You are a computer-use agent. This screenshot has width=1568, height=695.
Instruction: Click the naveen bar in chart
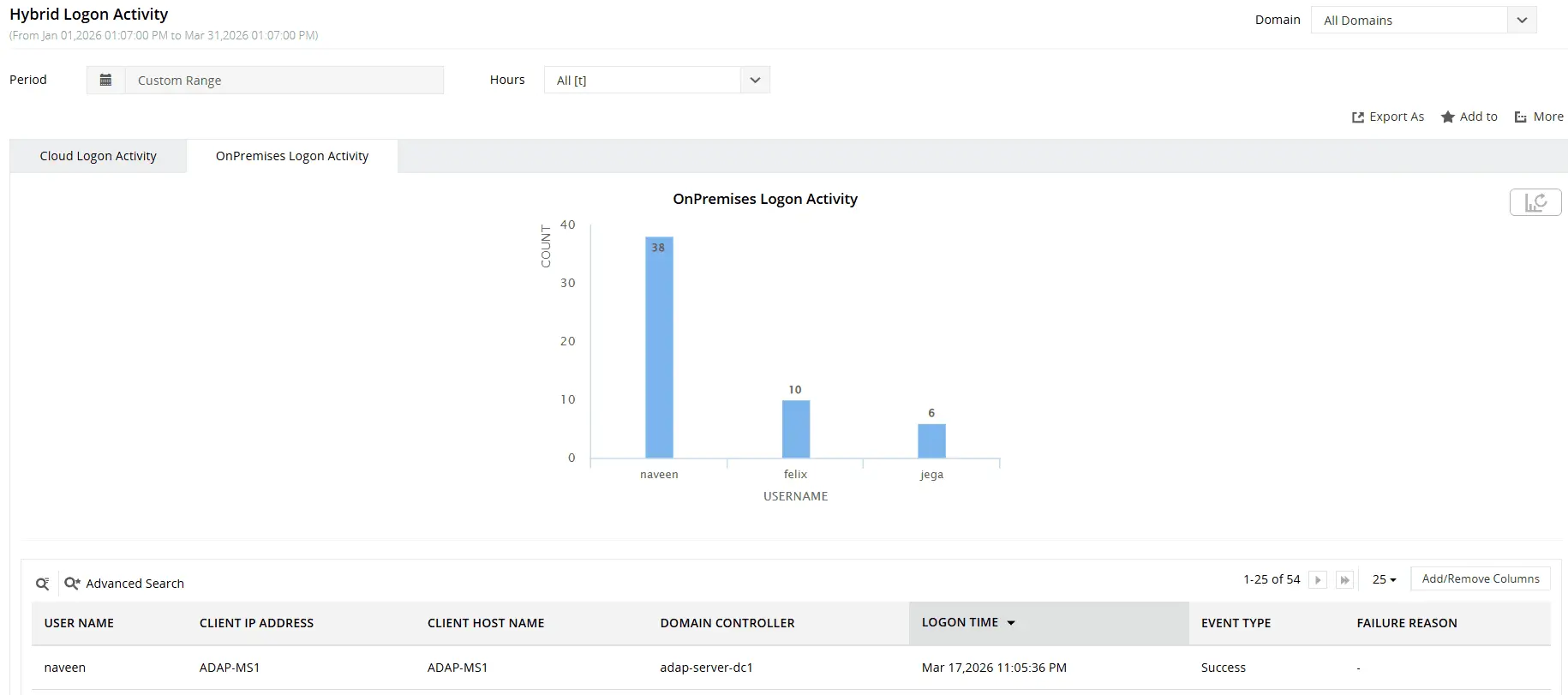[659, 347]
